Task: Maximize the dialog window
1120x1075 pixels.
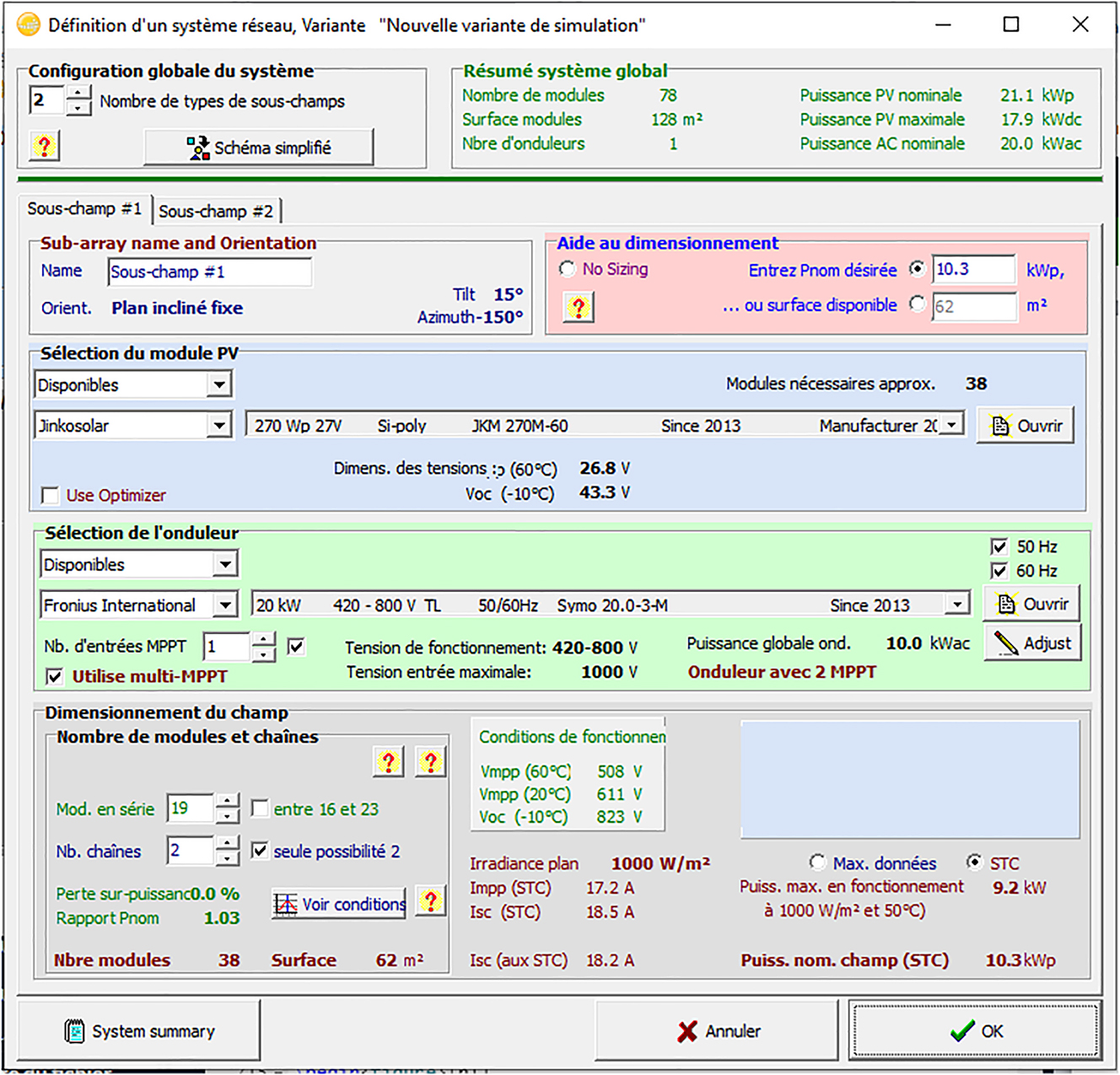Action: [1011, 24]
